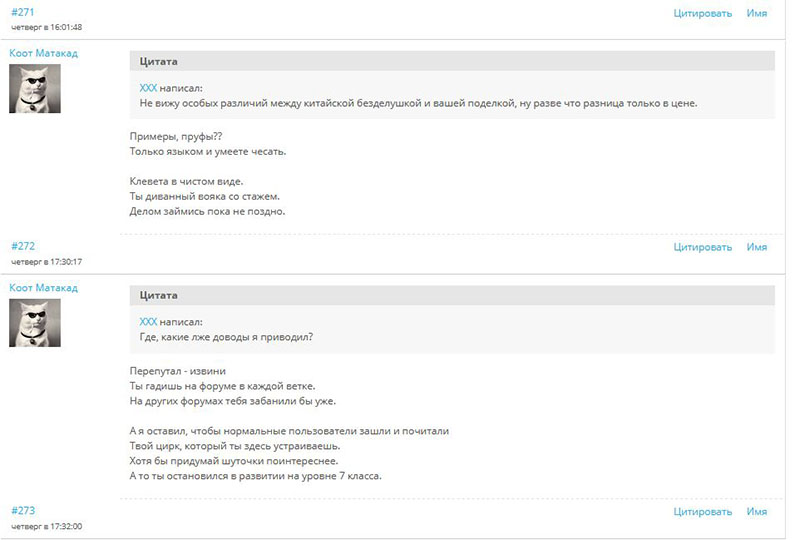The image size is (800, 540).
Task: Click timestamp 'четверг в 17:32:00'
Action: click(x=46, y=526)
